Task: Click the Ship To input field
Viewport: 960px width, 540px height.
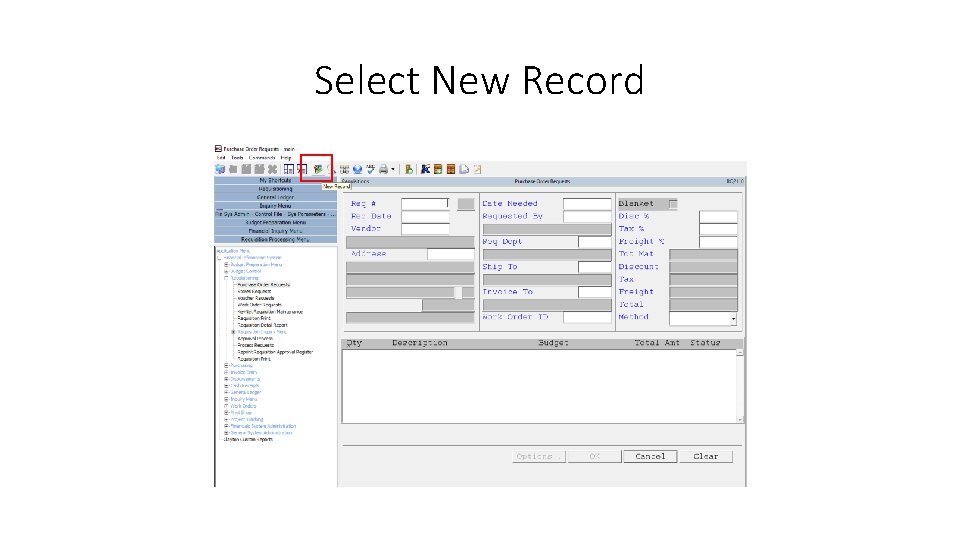Action: (x=594, y=266)
